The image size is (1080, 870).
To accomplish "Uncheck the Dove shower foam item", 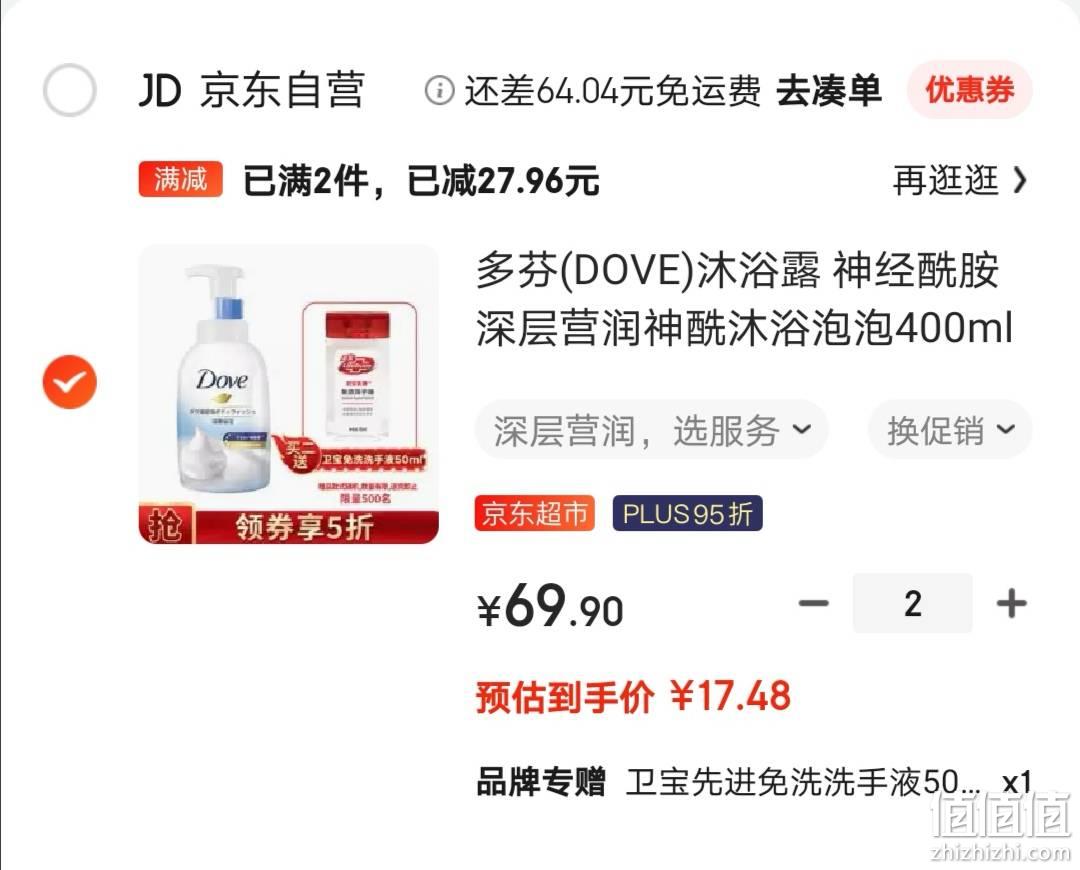I will coord(70,382).
